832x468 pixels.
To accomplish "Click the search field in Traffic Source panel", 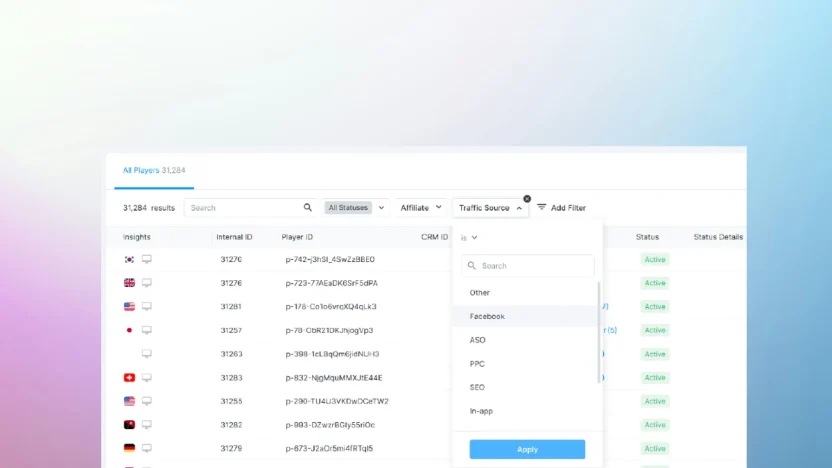I will pos(528,266).
